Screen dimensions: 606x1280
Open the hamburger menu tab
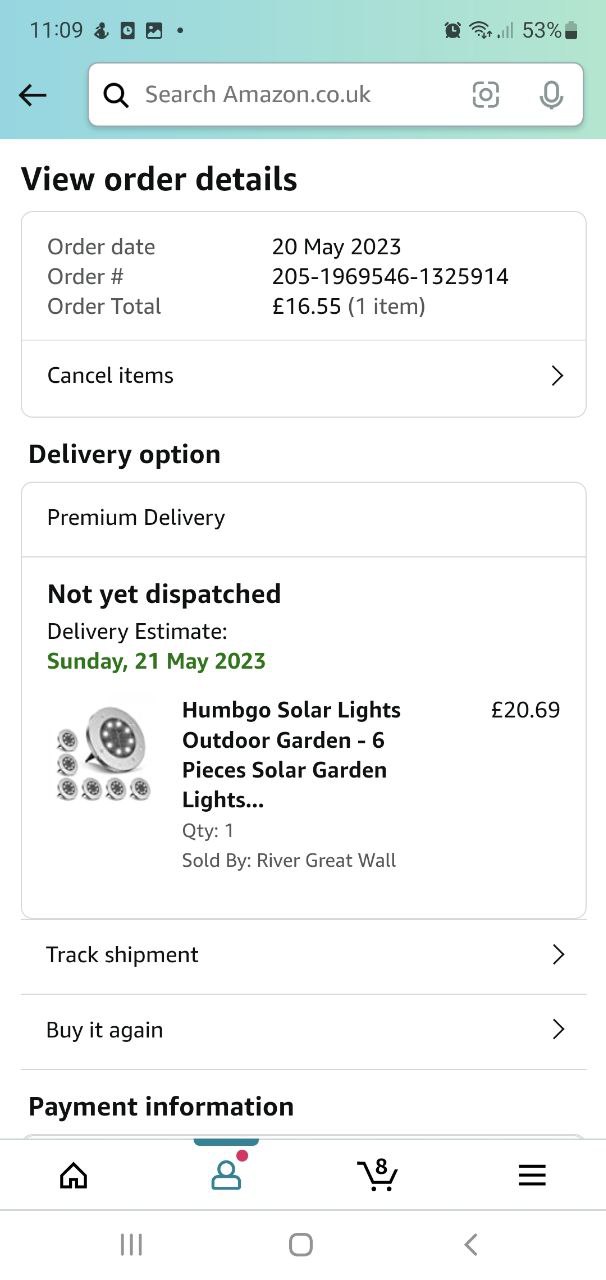[x=532, y=1176]
